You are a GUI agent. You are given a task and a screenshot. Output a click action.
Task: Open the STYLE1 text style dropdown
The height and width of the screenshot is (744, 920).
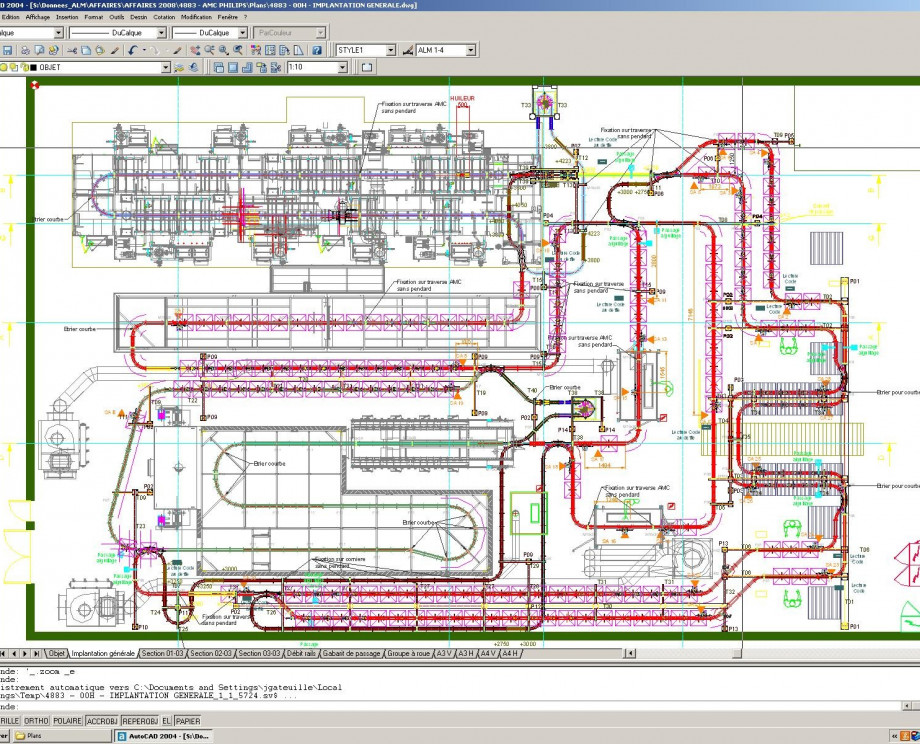(x=391, y=50)
